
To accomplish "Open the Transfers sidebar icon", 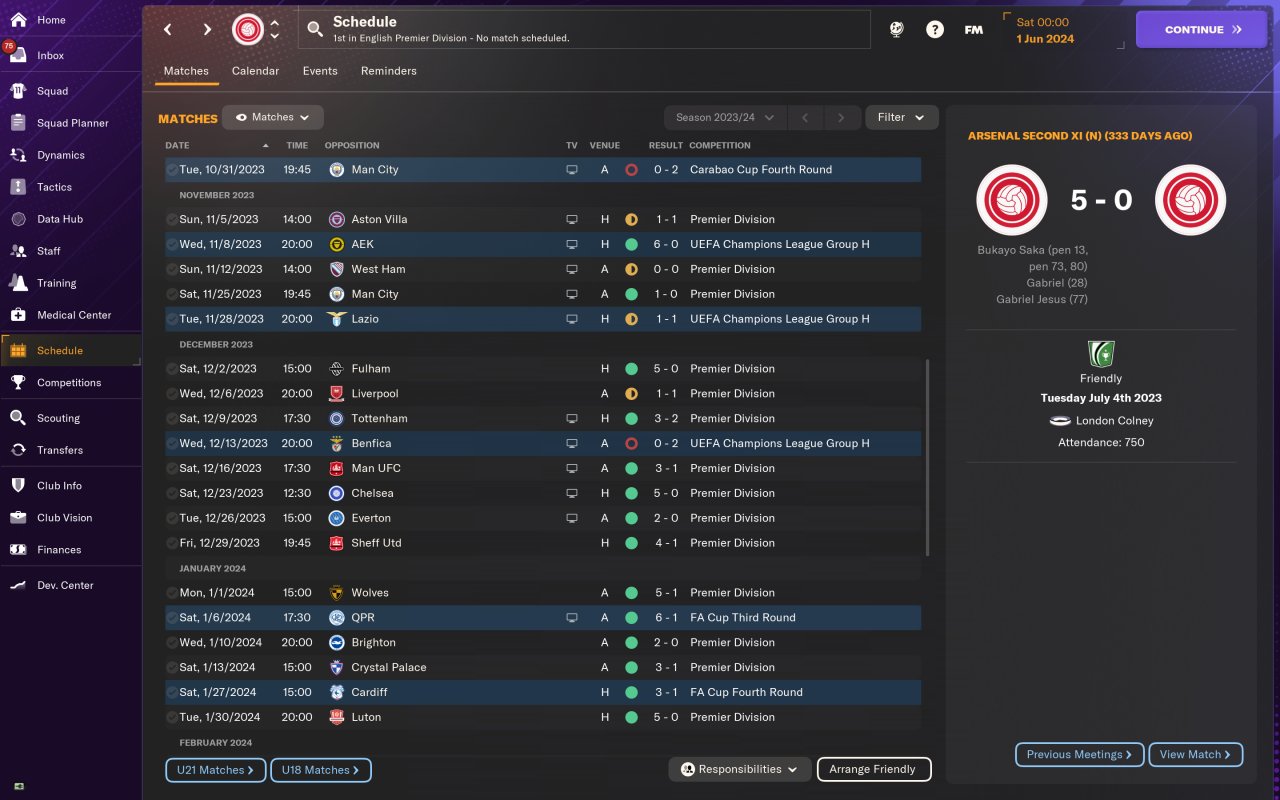I will pos(18,450).
